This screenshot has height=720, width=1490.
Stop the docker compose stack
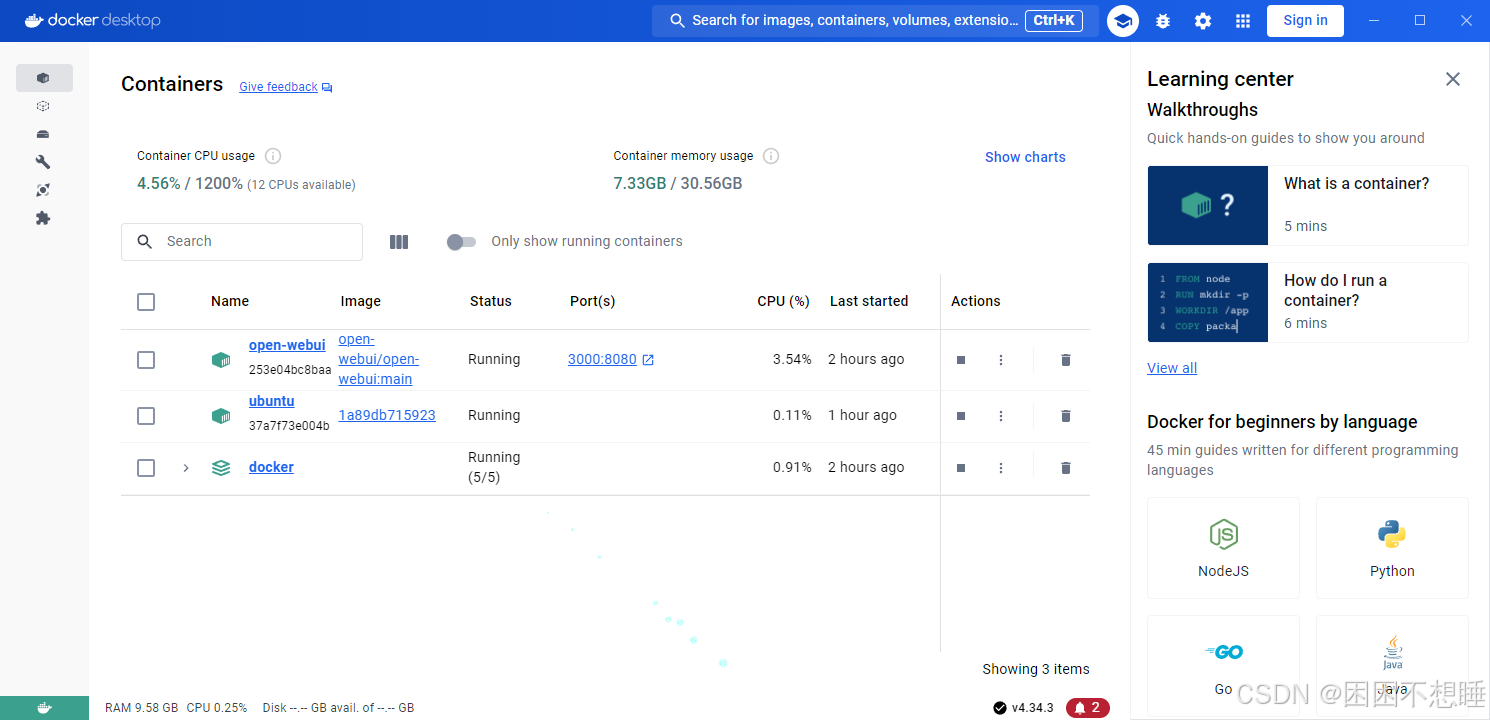click(x=961, y=468)
